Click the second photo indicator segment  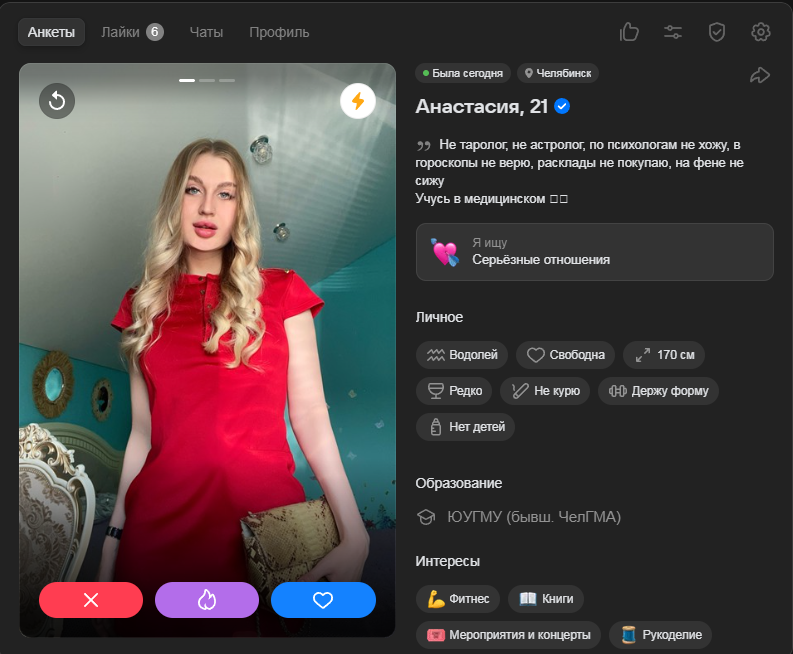coord(207,80)
